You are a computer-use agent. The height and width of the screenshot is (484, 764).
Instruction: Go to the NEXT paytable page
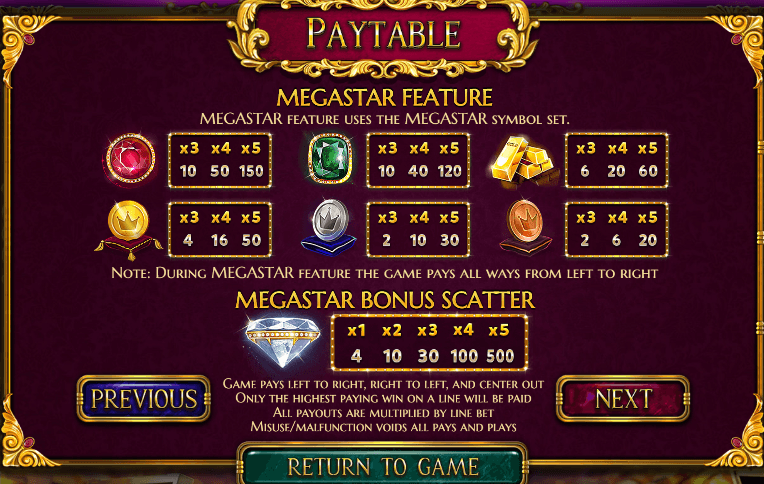623,399
